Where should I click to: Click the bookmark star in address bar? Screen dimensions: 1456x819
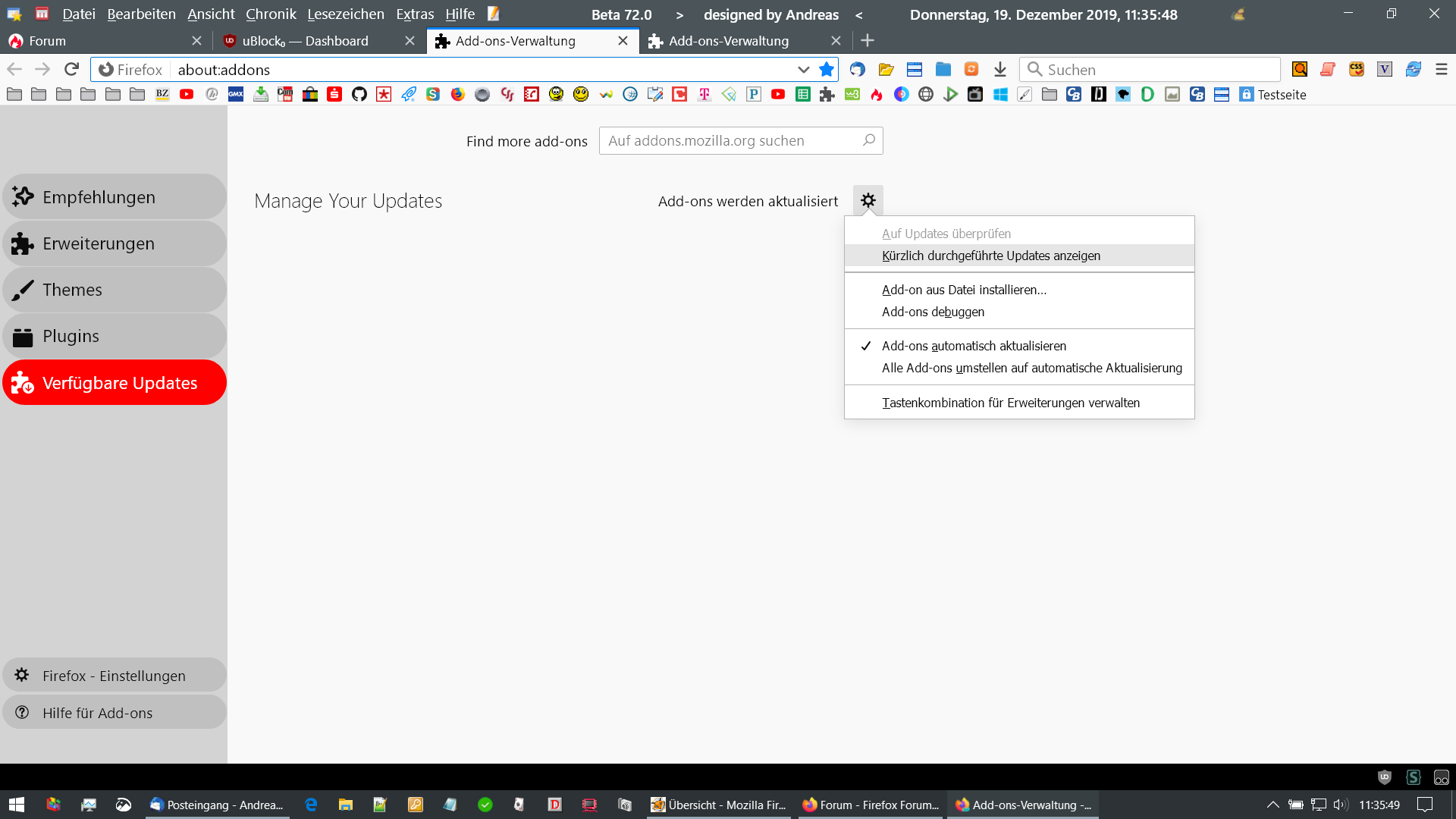click(x=827, y=70)
